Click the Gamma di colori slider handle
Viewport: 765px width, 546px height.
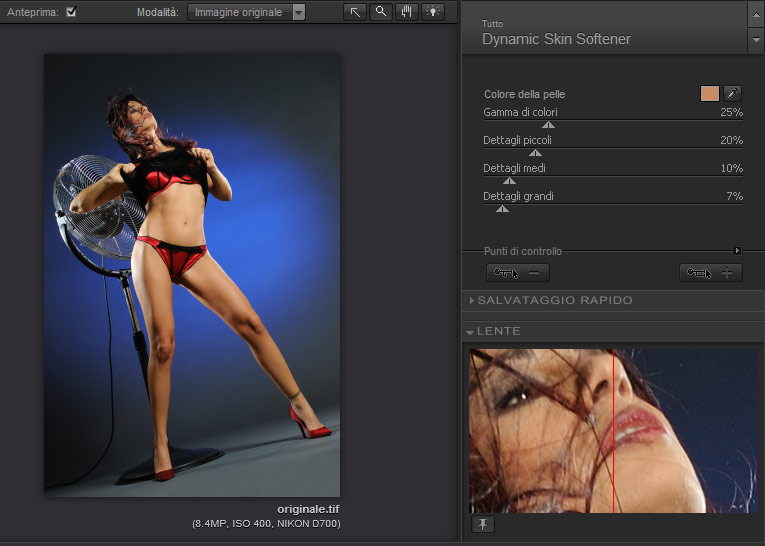click(548, 125)
